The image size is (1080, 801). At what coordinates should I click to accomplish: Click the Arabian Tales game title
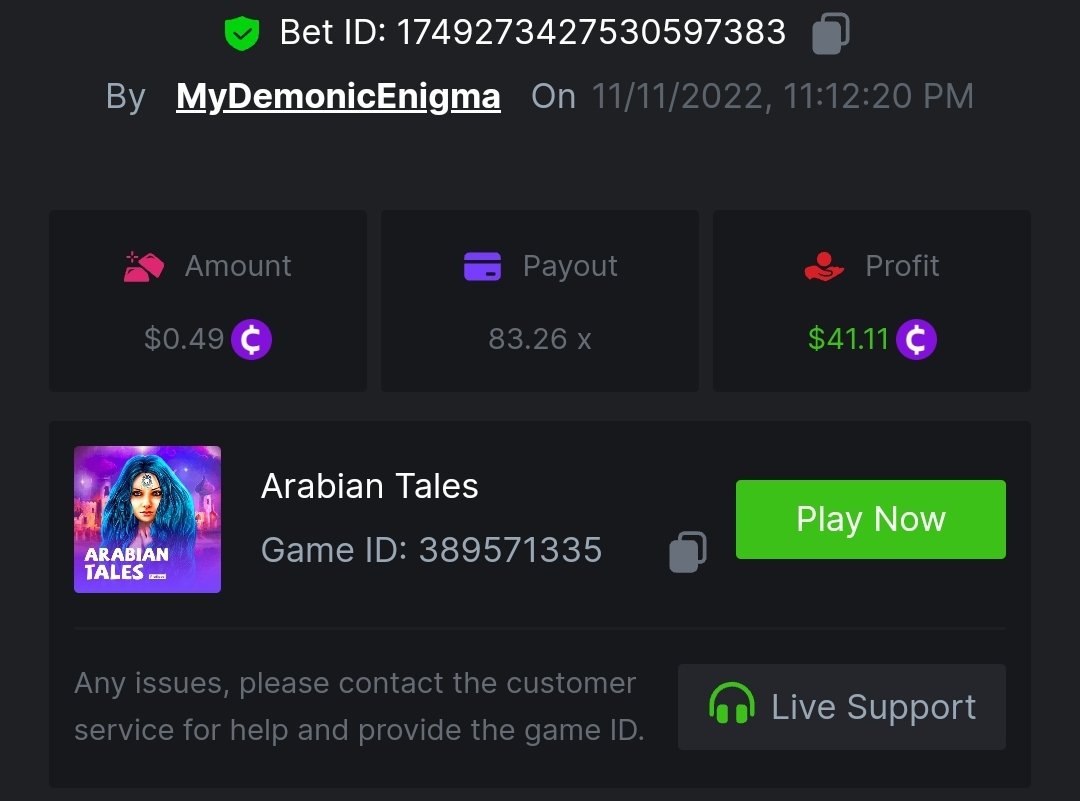pyautogui.click(x=370, y=486)
